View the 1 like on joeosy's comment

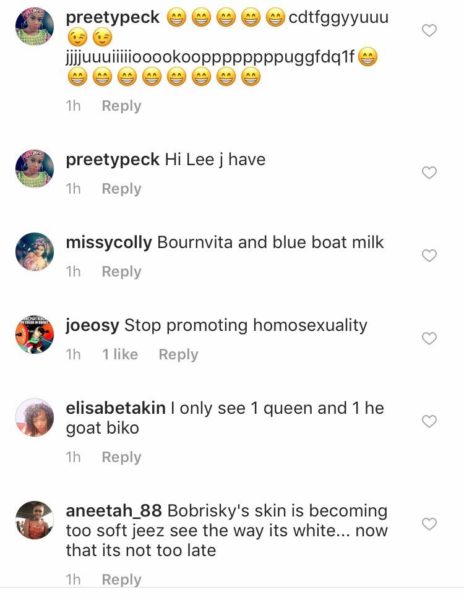(x=120, y=354)
